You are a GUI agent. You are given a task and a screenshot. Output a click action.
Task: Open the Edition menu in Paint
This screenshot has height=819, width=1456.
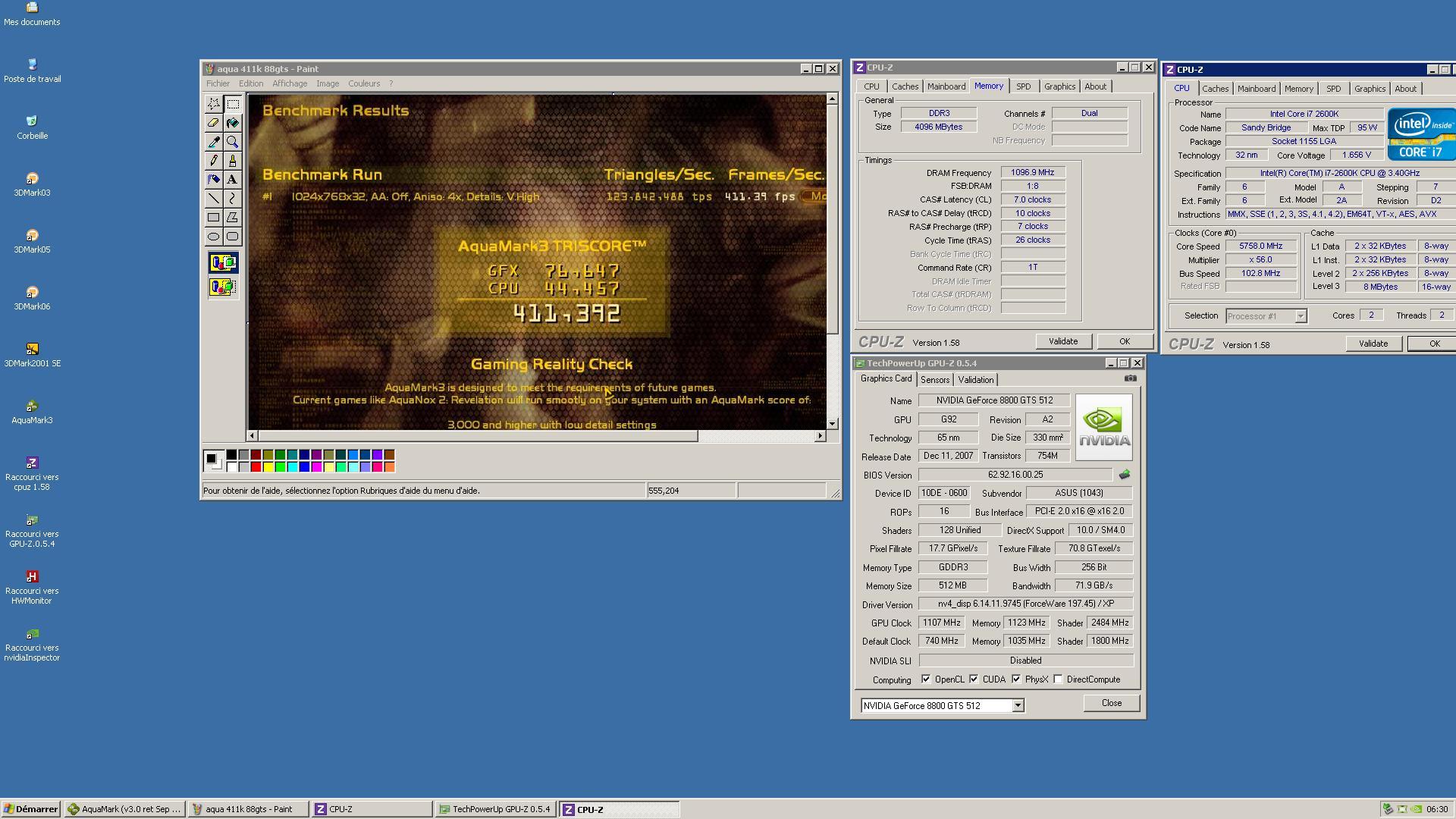[251, 83]
